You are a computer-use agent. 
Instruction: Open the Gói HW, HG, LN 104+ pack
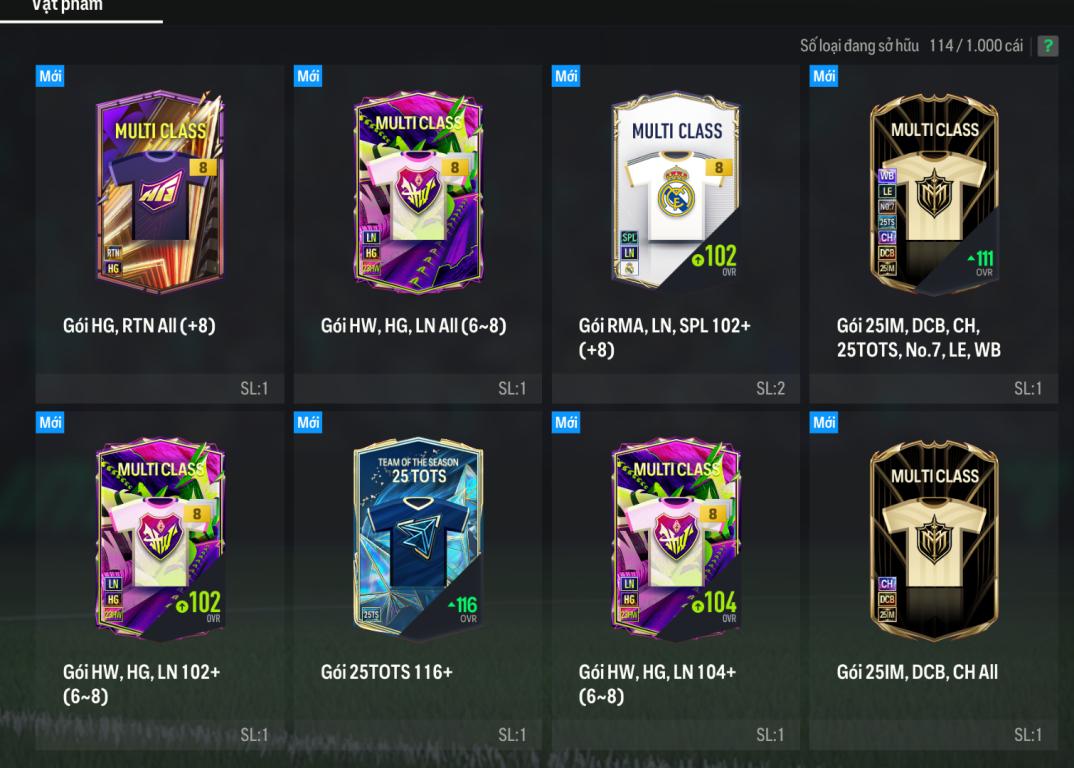click(x=675, y=580)
